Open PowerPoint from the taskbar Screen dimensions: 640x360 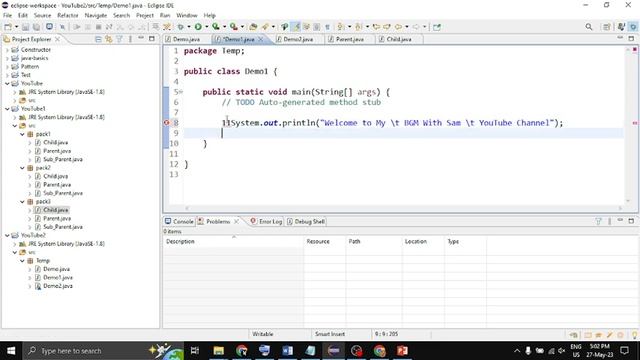(402, 351)
